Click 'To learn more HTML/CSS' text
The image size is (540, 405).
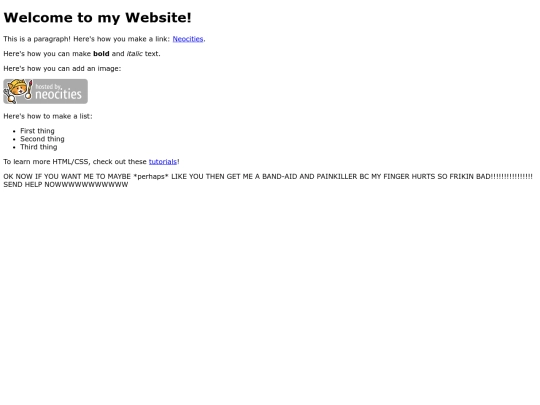(x=46, y=162)
